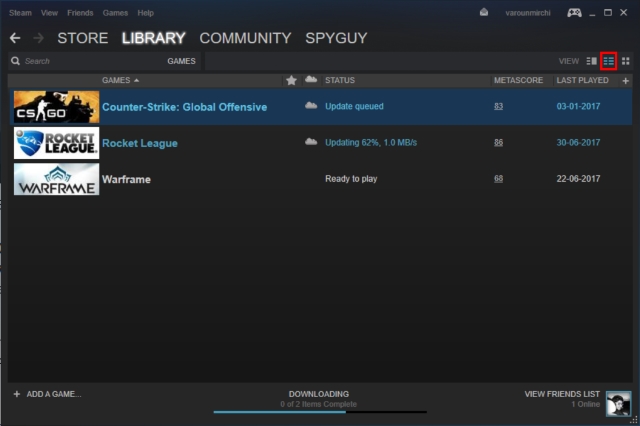
Task: Open the varounmirchi account dropdown
Action: click(528, 13)
